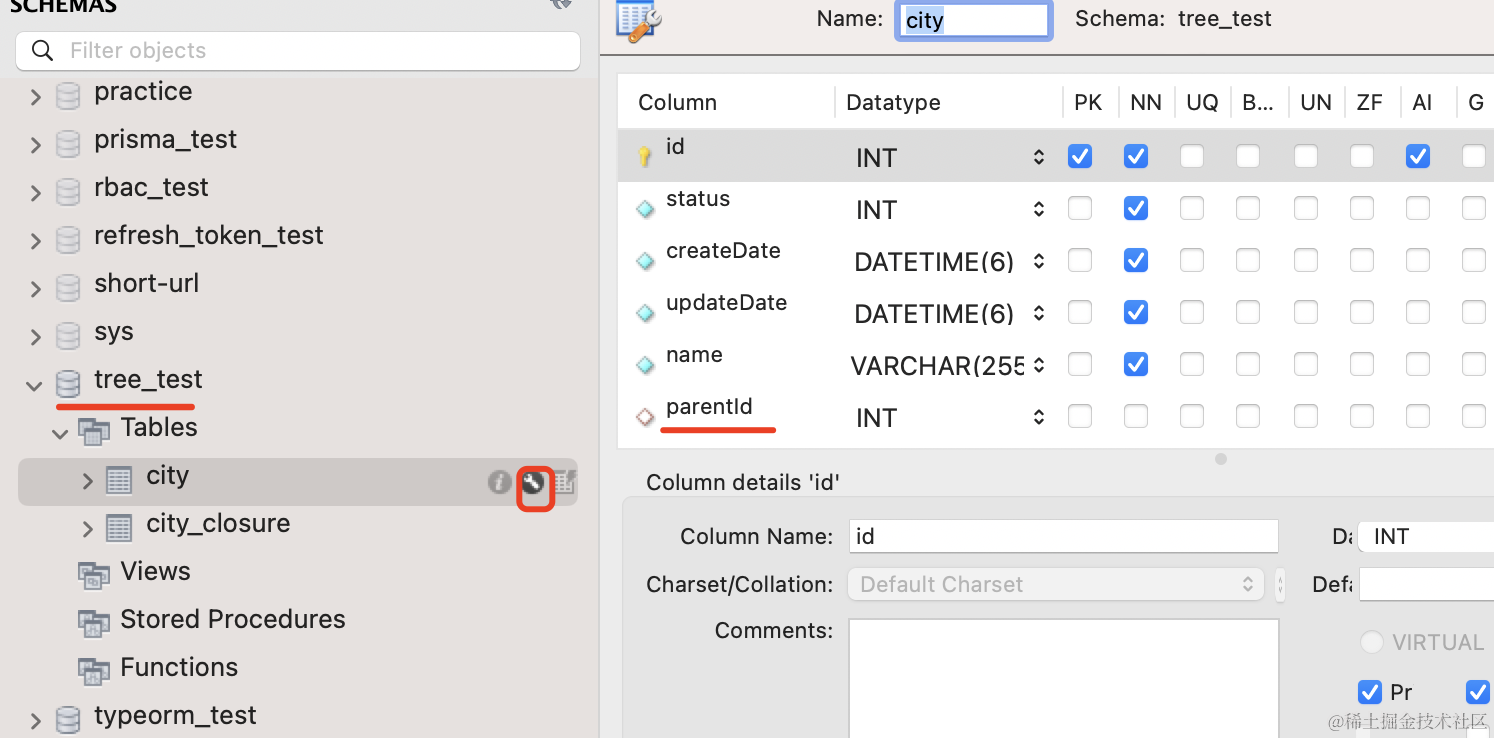Uncheck PK for the id column
This screenshot has height=738, width=1494.
(1080, 156)
